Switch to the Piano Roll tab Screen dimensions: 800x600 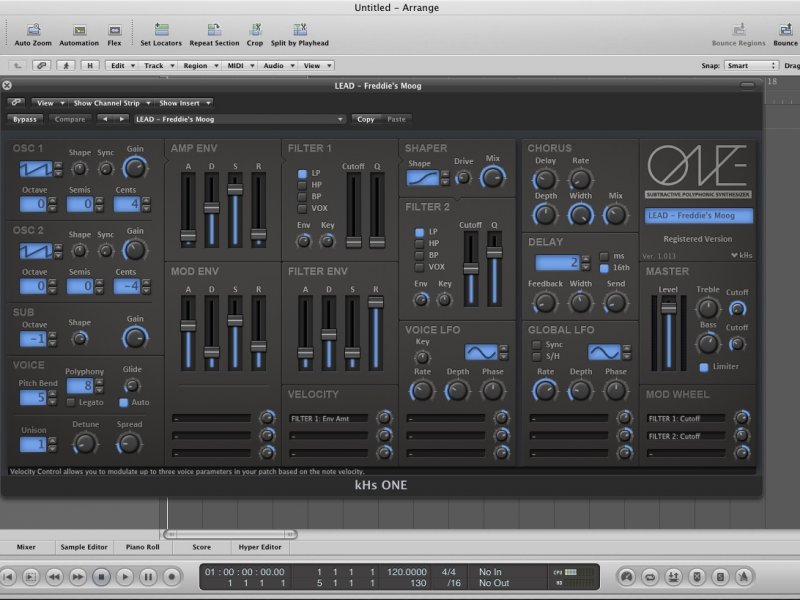coord(142,547)
